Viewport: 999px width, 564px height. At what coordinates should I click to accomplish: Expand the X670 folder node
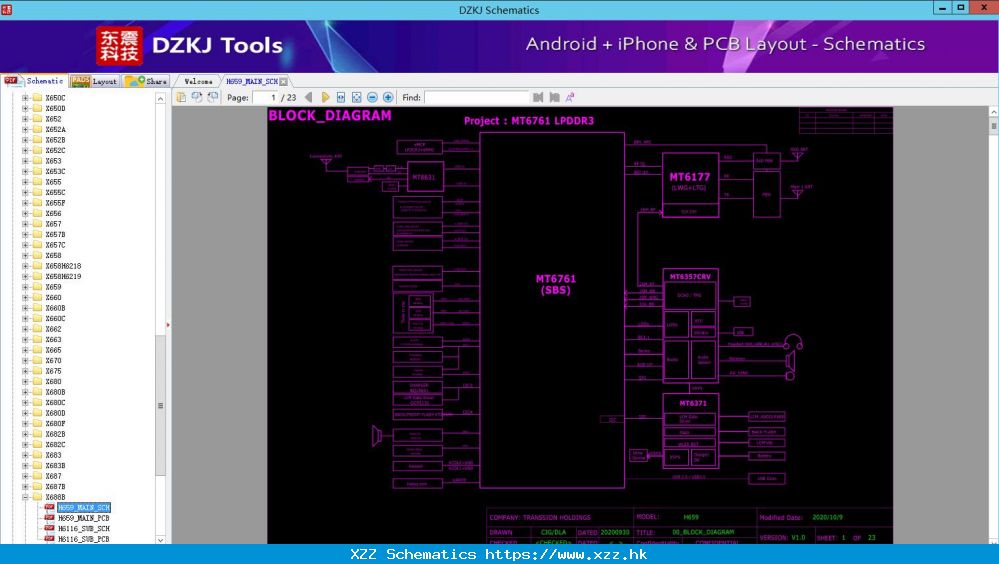point(25,360)
